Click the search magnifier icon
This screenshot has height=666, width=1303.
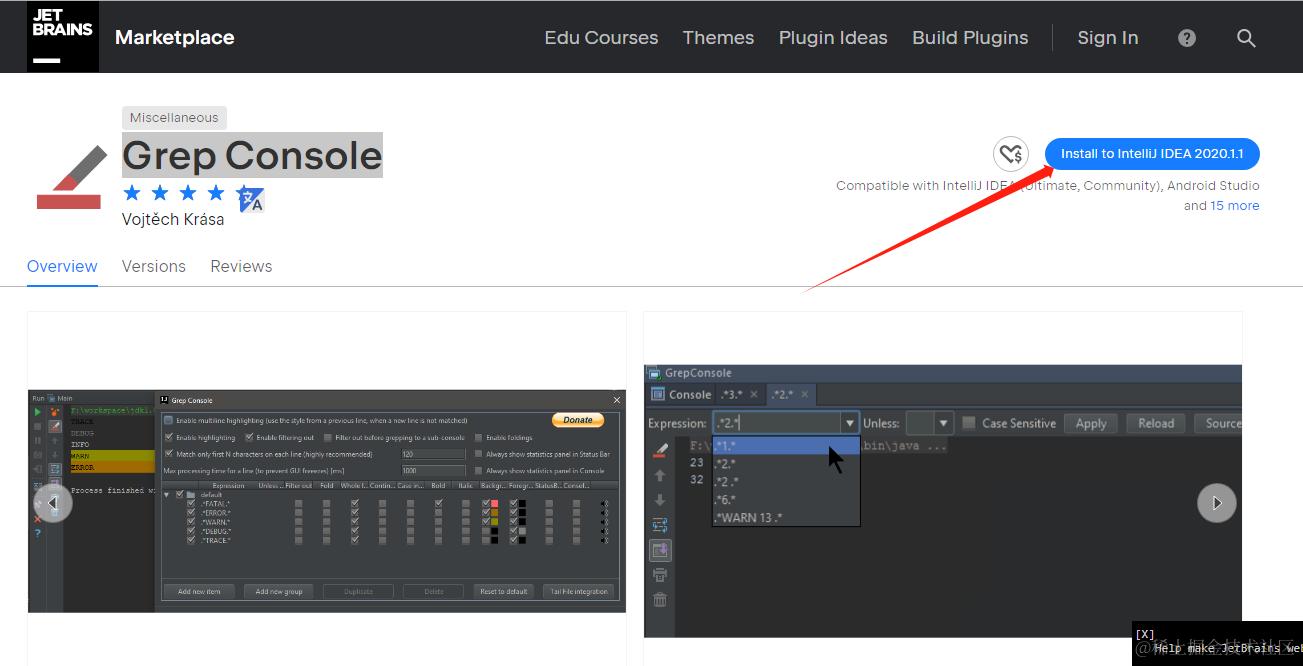point(1246,38)
